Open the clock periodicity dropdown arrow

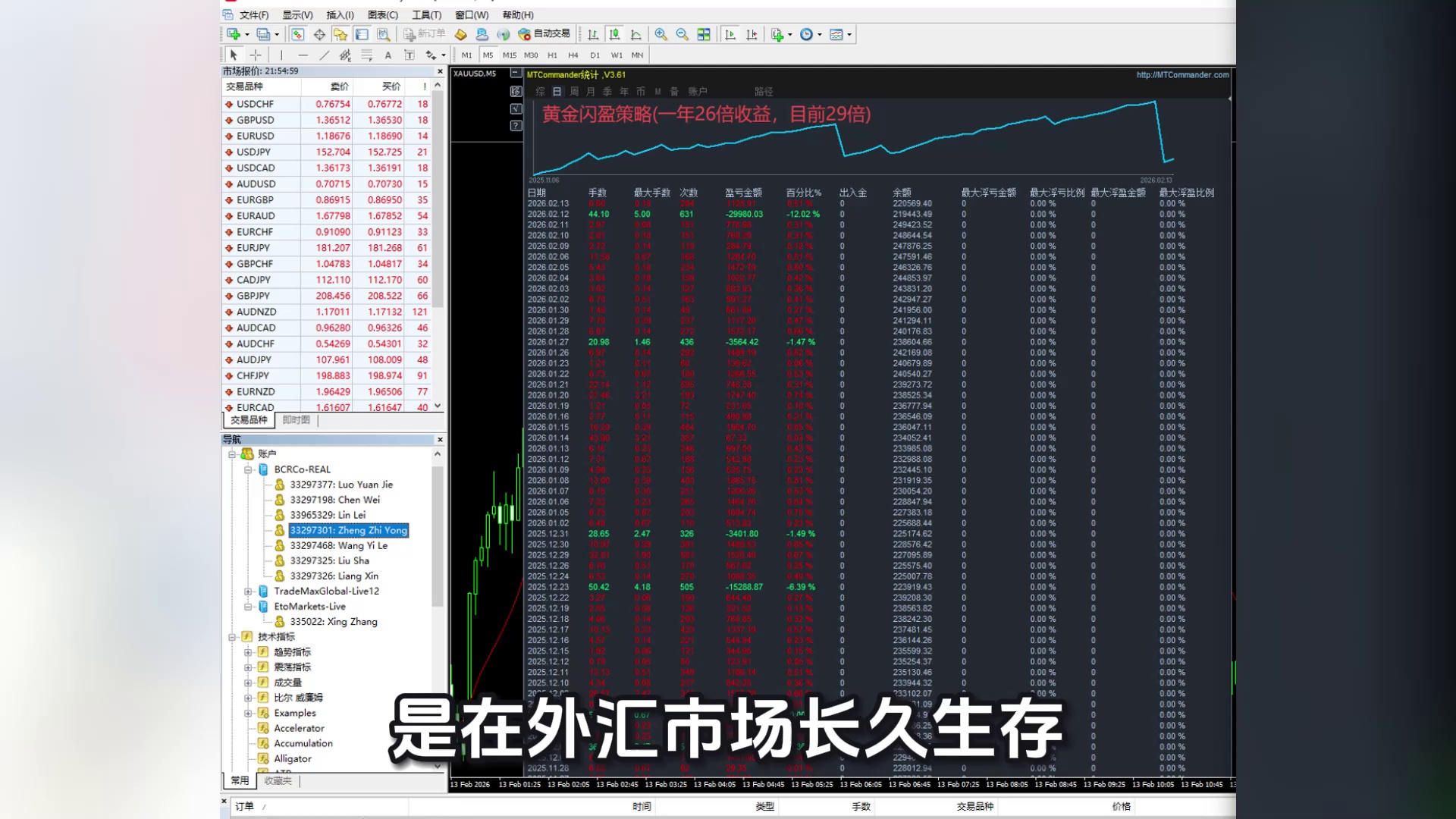tap(820, 35)
